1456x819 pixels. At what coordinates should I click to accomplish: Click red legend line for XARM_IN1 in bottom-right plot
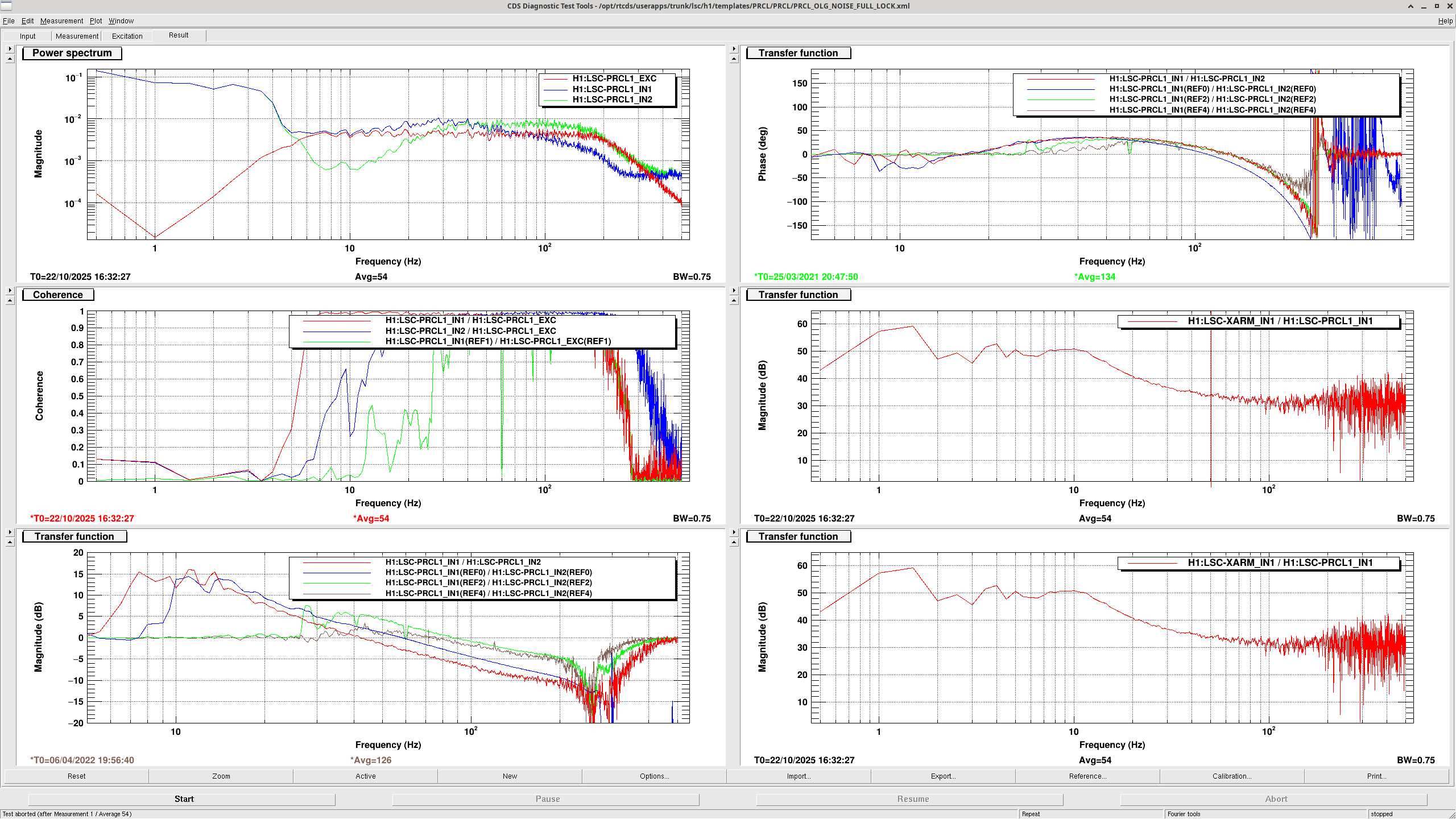pos(1152,563)
